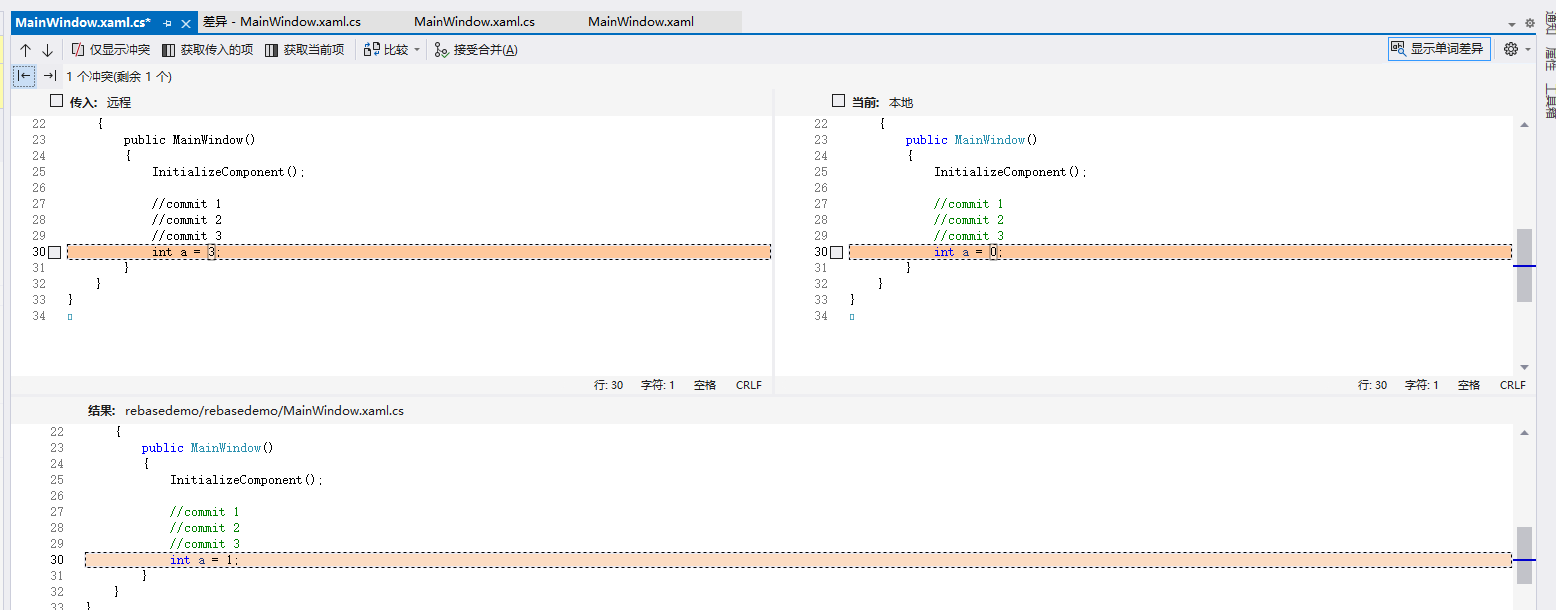Tick line 30 checkbox in current pane
Viewport: 1556px width, 610px height.
coord(837,252)
